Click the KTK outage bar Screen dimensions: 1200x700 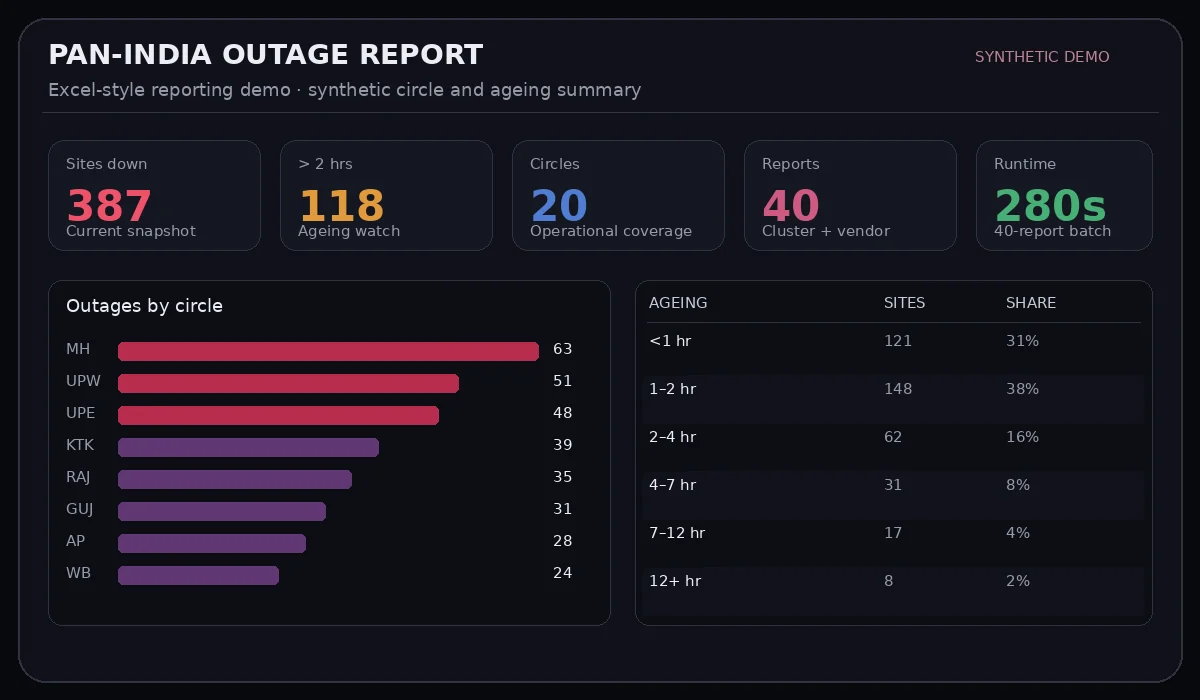tap(248, 447)
